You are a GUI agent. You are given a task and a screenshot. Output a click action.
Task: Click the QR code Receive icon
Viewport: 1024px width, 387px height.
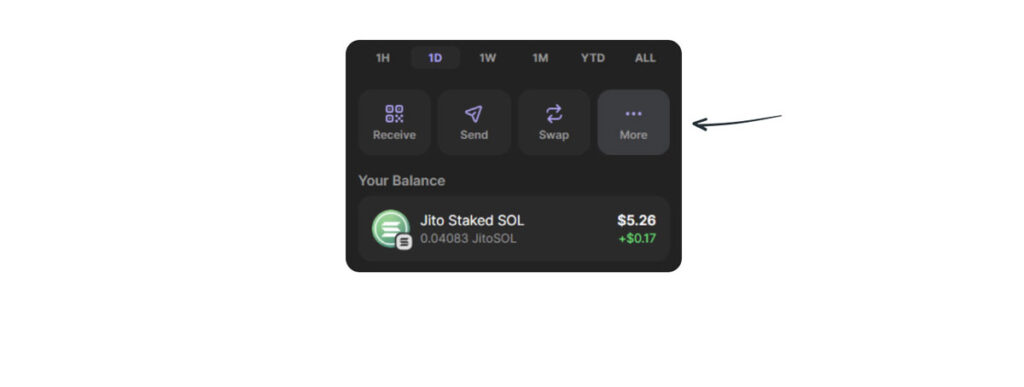click(x=394, y=114)
